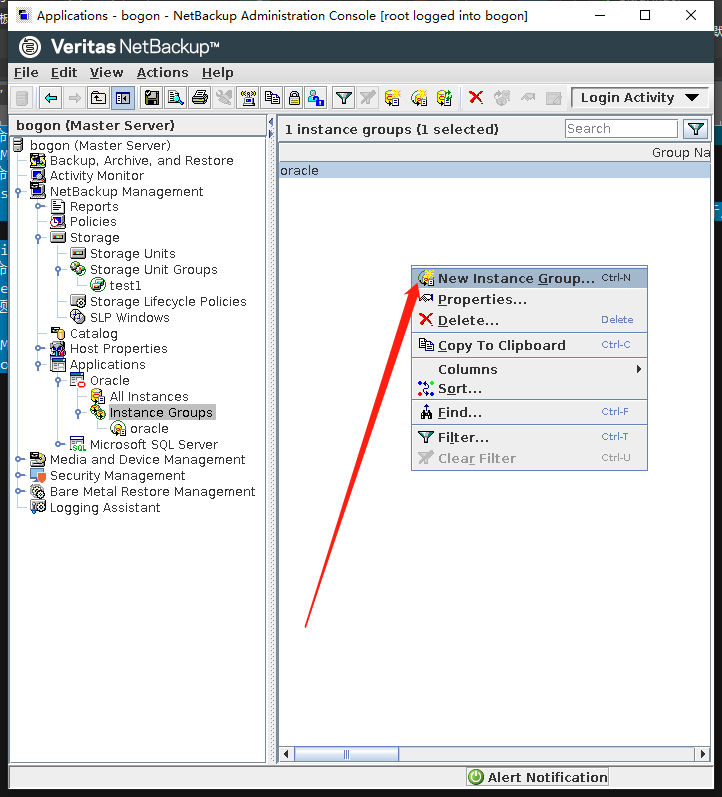
Task: Click the up-one-level folder icon
Action: [98, 98]
